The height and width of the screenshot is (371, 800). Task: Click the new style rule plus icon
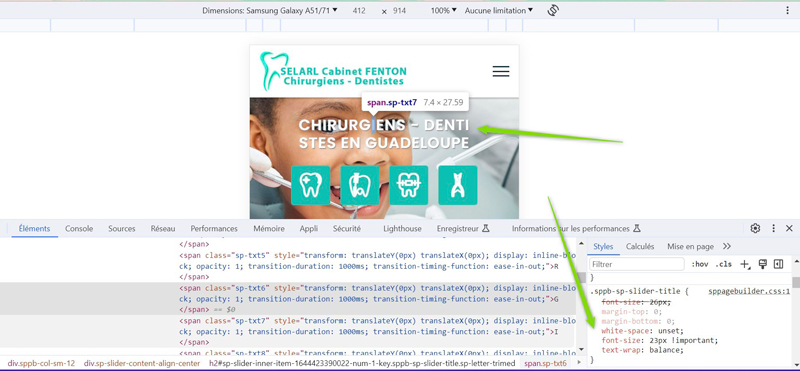(x=745, y=264)
